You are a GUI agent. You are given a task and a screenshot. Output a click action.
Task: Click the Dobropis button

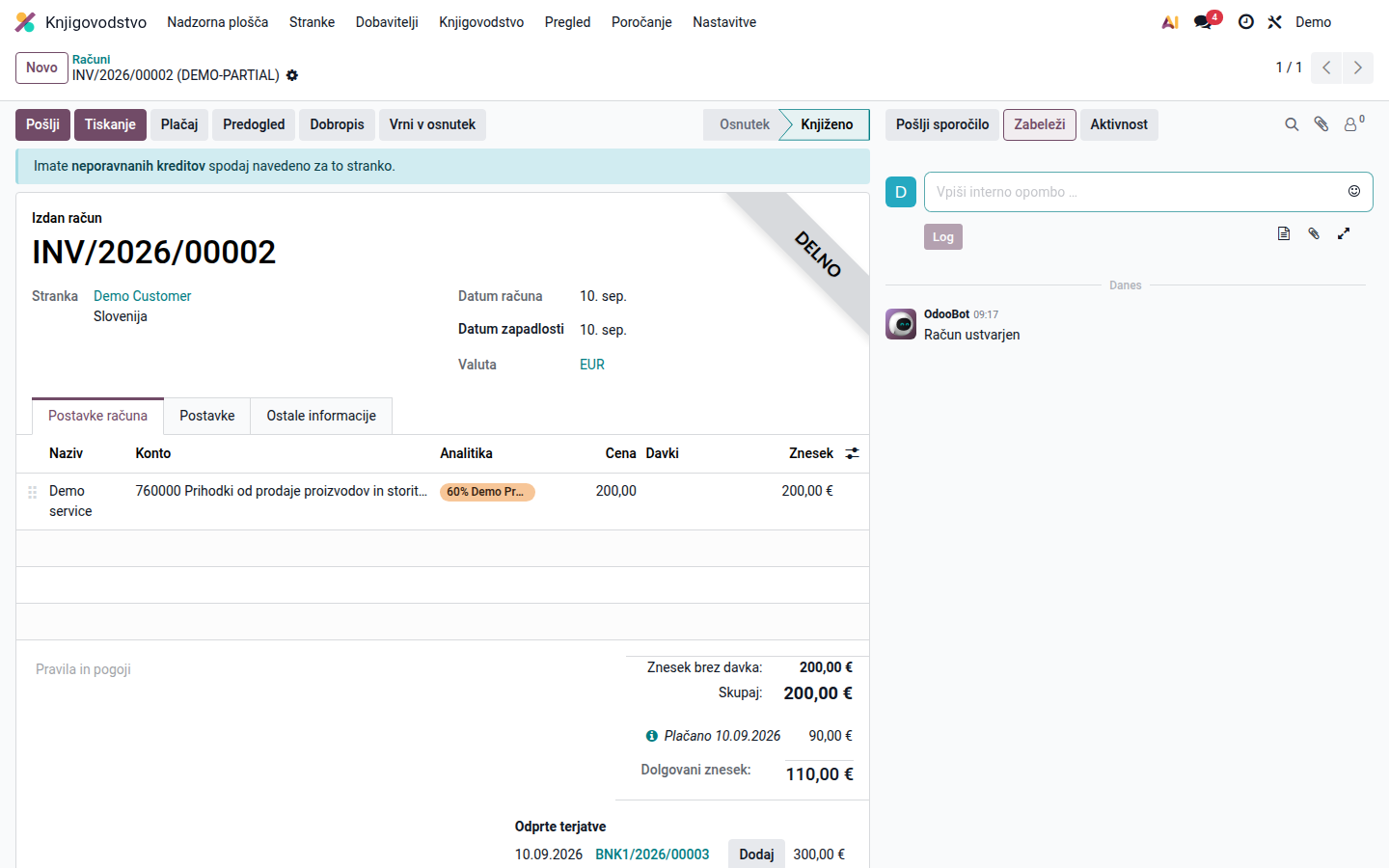[x=337, y=124]
